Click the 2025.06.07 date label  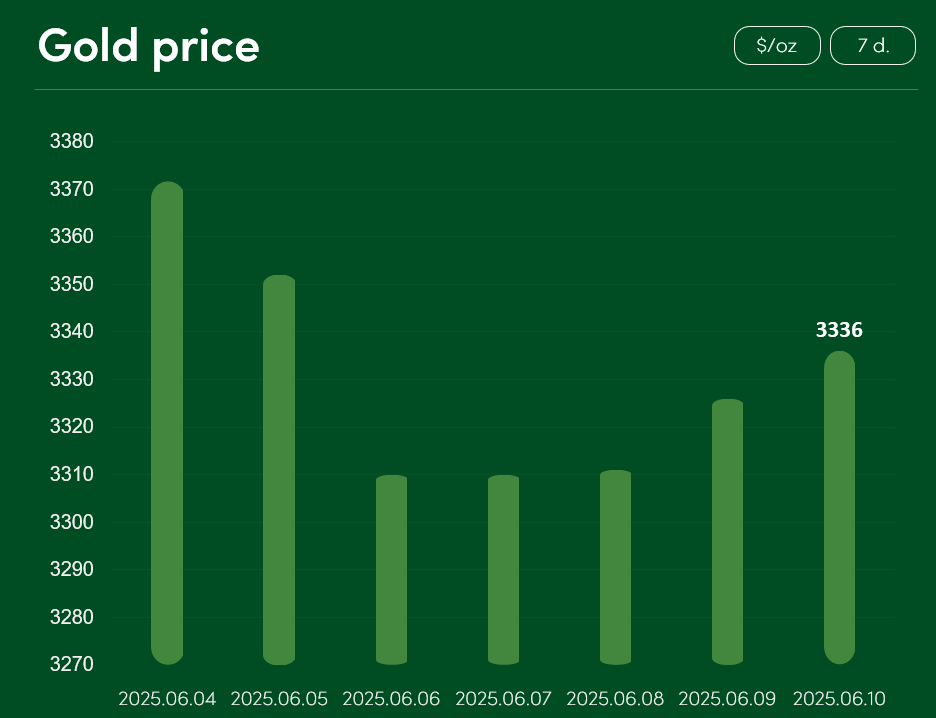pyautogui.click(x=503, y=698)
